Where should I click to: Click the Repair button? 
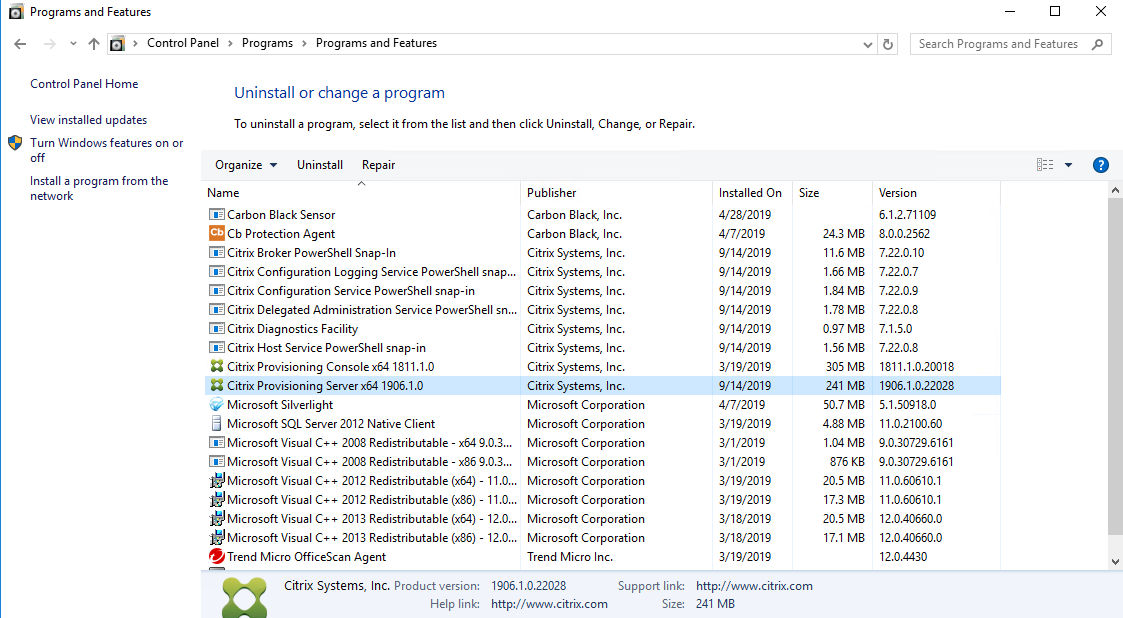click(378, 165)
